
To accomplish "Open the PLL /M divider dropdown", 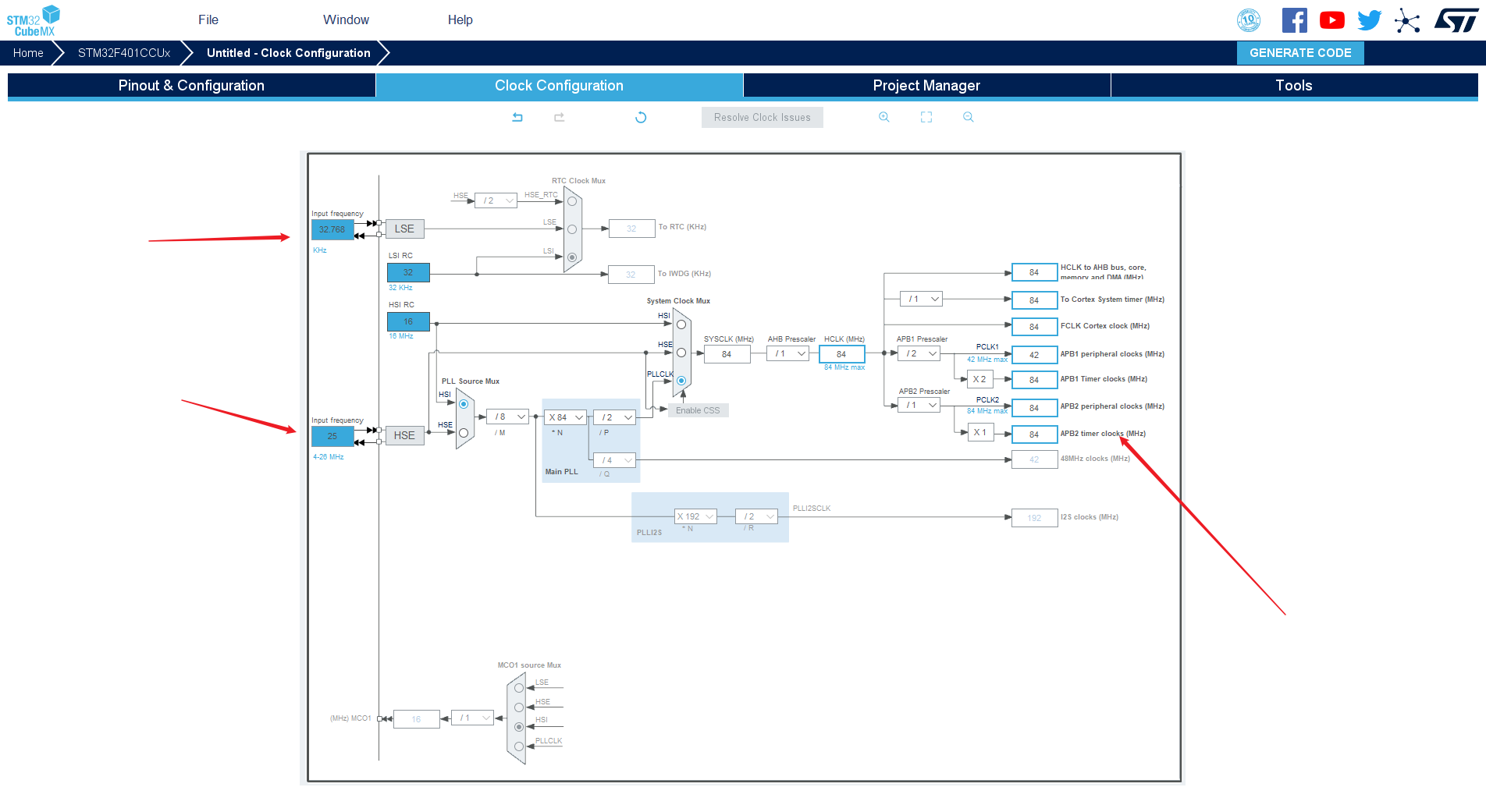I will click(x=507, y=417).
